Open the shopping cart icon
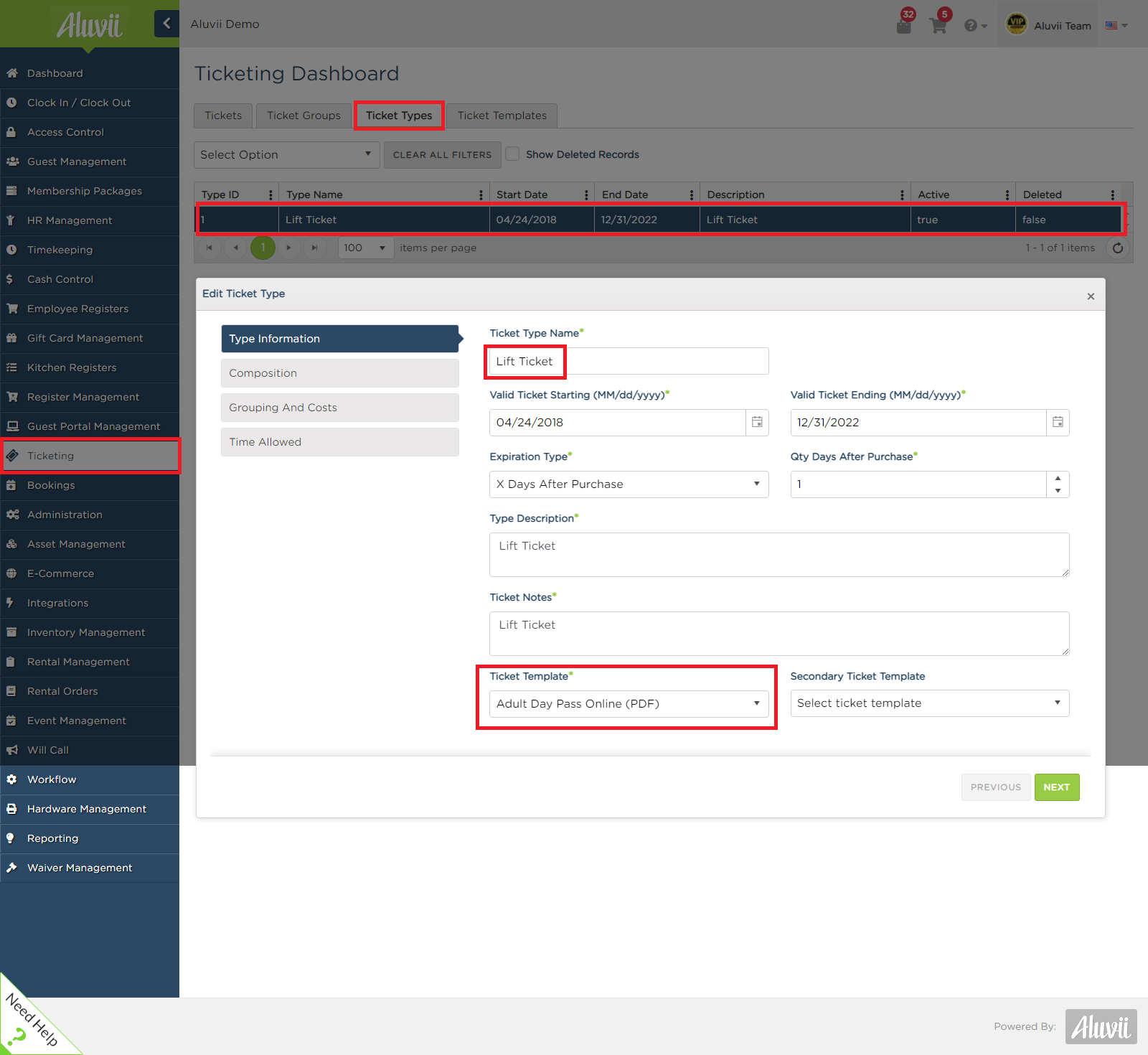 click(938, 25)
